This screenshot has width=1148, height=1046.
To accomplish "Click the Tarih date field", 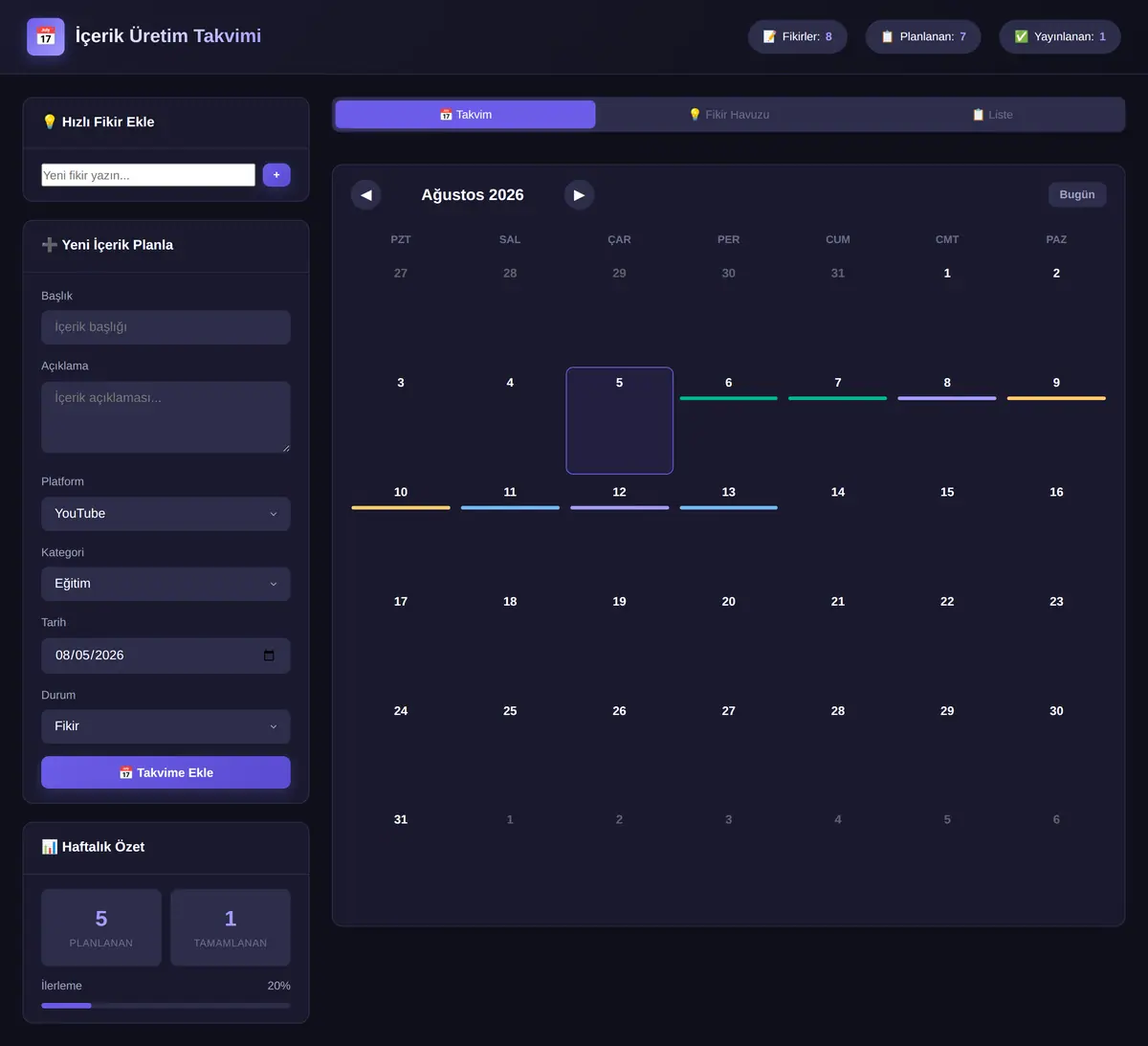I will point(166,656).
